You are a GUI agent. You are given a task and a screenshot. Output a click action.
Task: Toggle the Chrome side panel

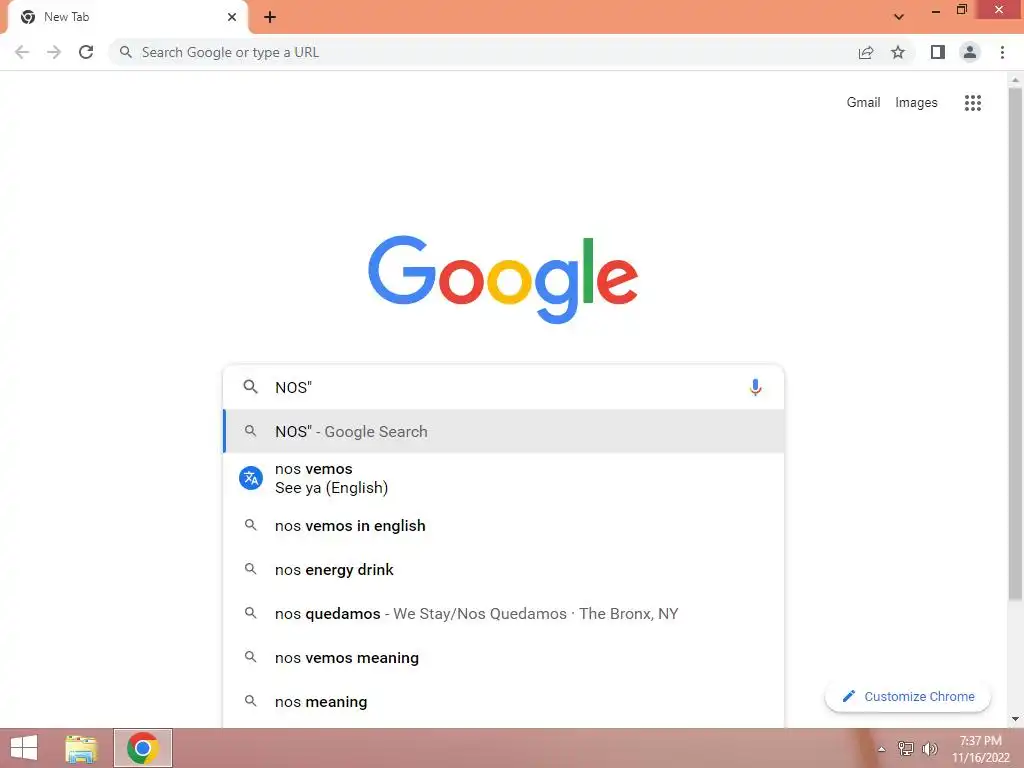tap(938, 52)
